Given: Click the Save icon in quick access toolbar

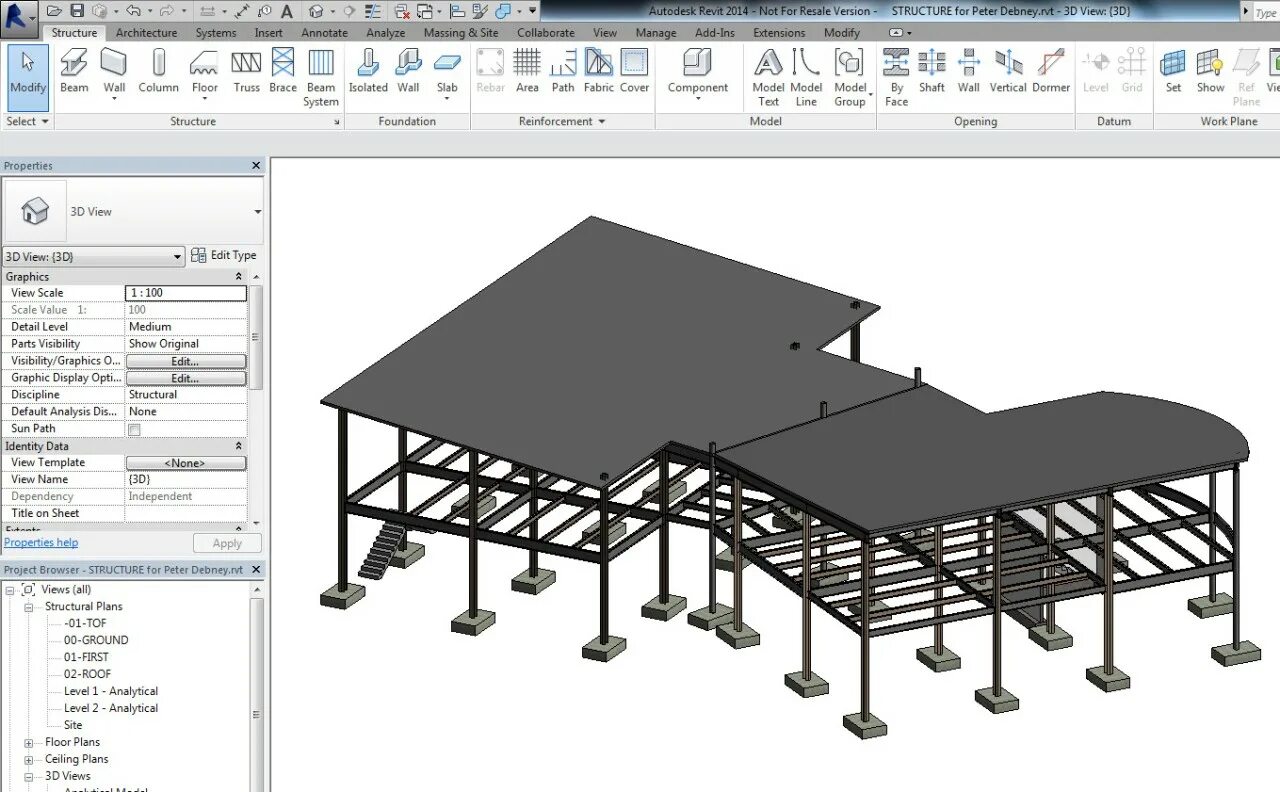Looking at the screenshot, I should click(77, 11).
